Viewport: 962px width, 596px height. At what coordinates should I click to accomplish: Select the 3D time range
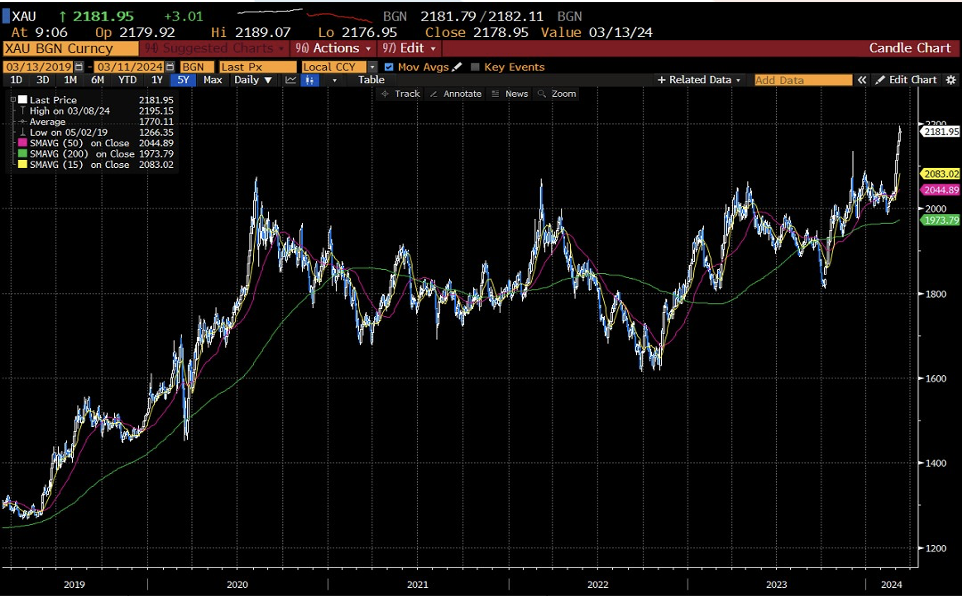pyautogui.click(x=43, y=80)
